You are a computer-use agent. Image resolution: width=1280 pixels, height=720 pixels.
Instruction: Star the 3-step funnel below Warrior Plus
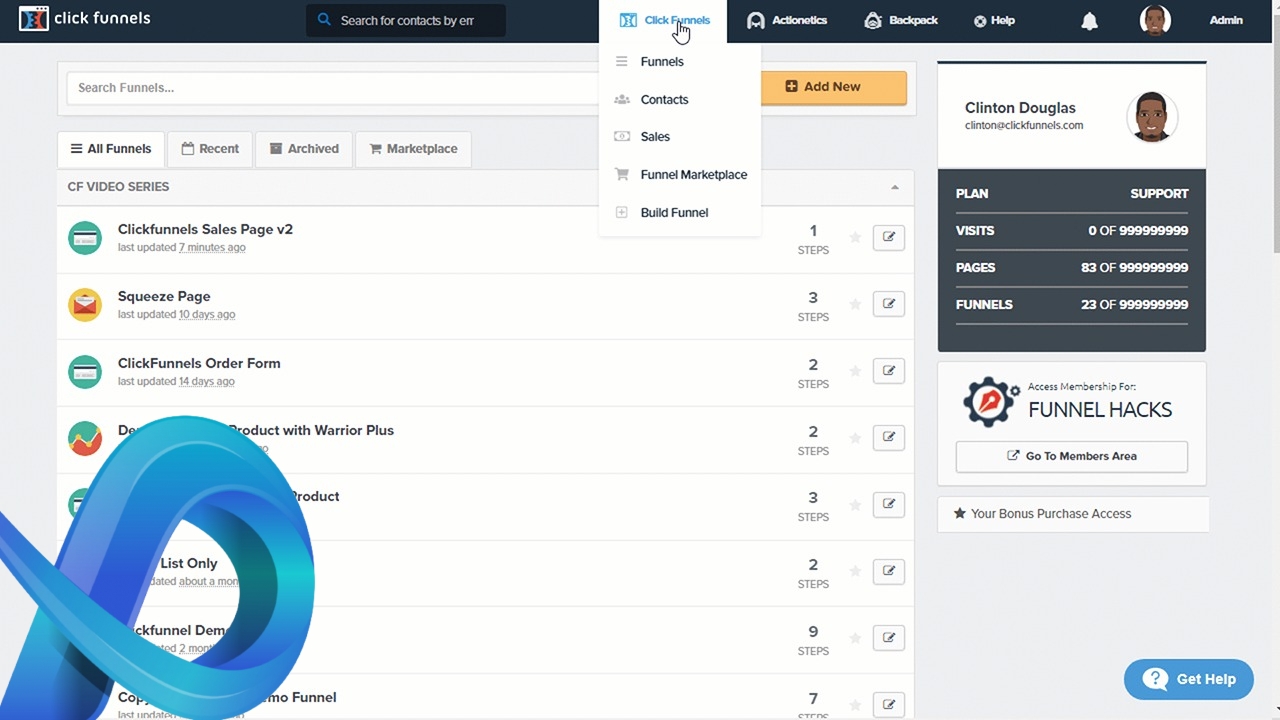pyautogui.click(x=855, y=504)
